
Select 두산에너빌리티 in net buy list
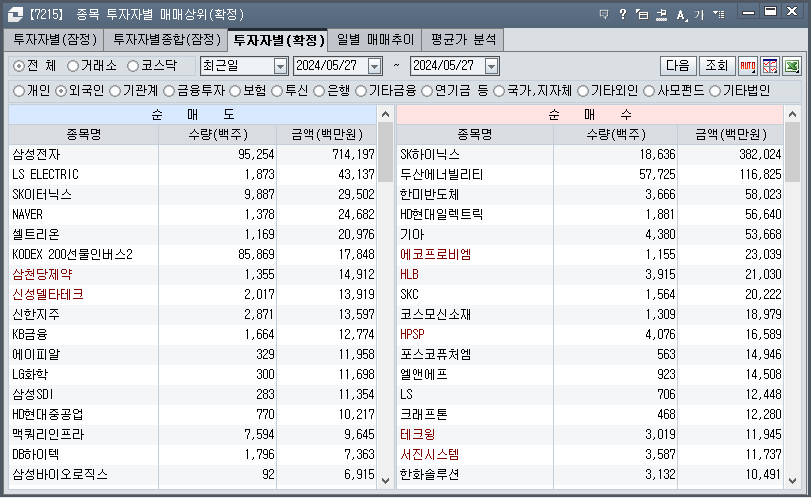click(x=590, y=174)
